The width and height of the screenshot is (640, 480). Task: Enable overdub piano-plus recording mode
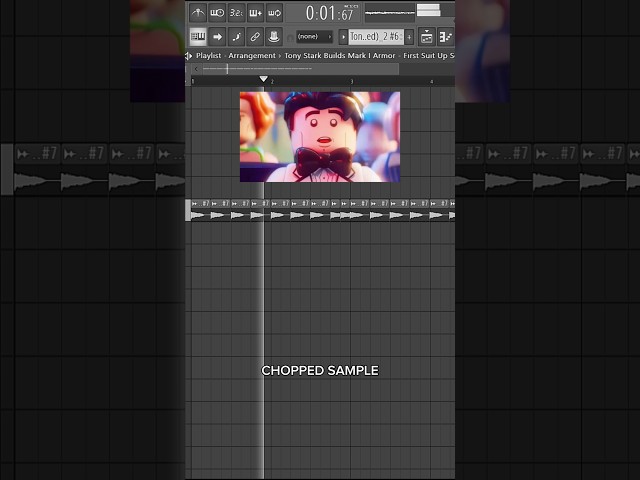point(256,13)
